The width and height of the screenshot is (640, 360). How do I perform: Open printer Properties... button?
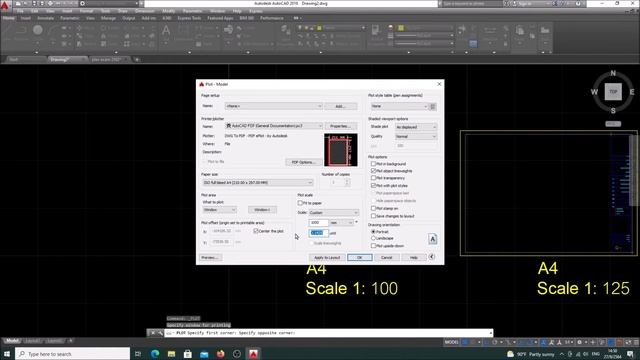point(340,126)
